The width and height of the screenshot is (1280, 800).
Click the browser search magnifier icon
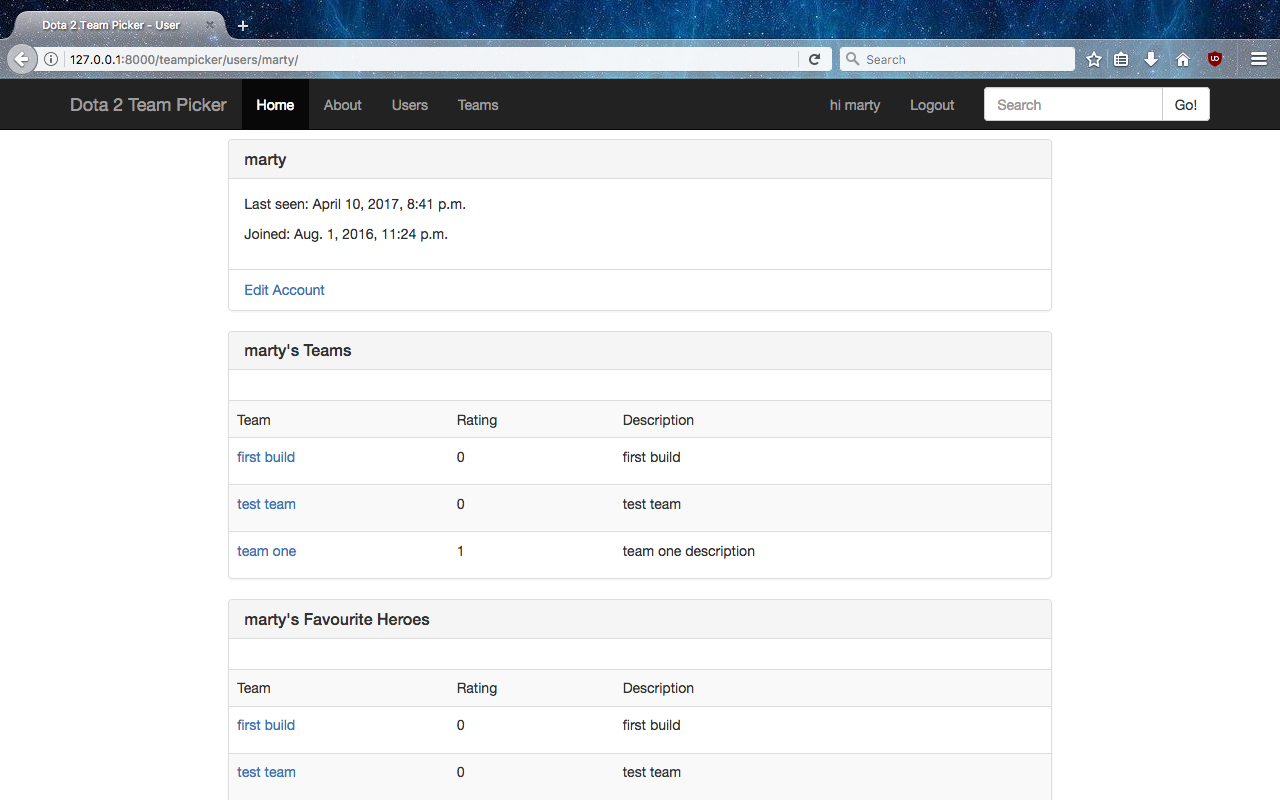click(853, 60)
